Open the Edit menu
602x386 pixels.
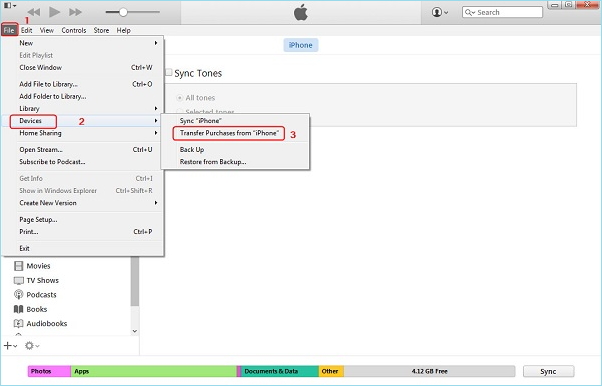(x=26, y=30)
